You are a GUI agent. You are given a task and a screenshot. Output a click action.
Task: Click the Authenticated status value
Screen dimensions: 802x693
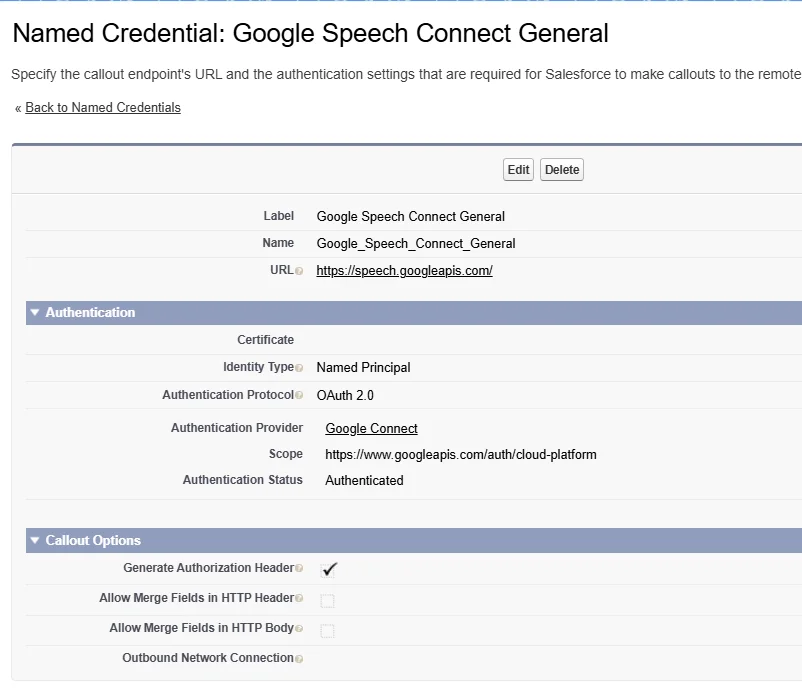[x=364, y=481]
